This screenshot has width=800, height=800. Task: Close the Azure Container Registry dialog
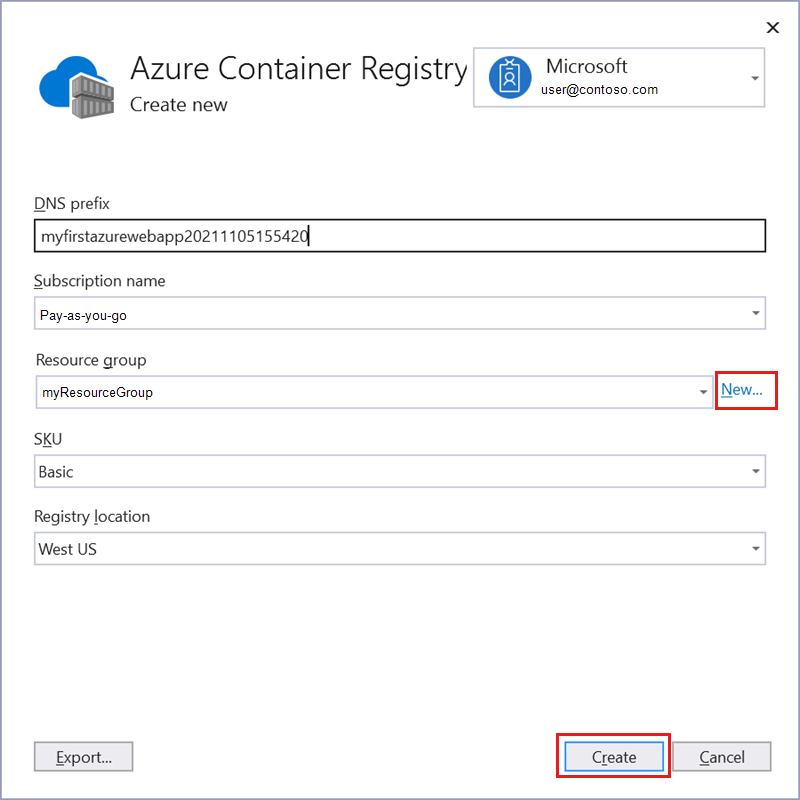tap(772, 27)
